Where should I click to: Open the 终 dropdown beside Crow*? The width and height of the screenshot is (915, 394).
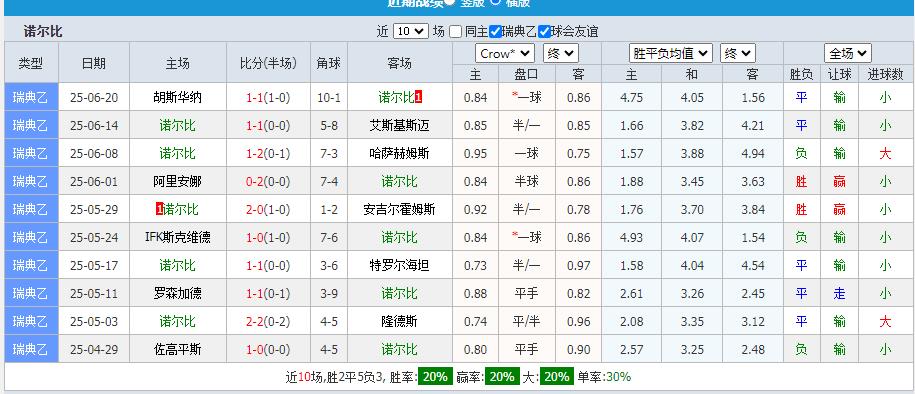tap(561, 54)
